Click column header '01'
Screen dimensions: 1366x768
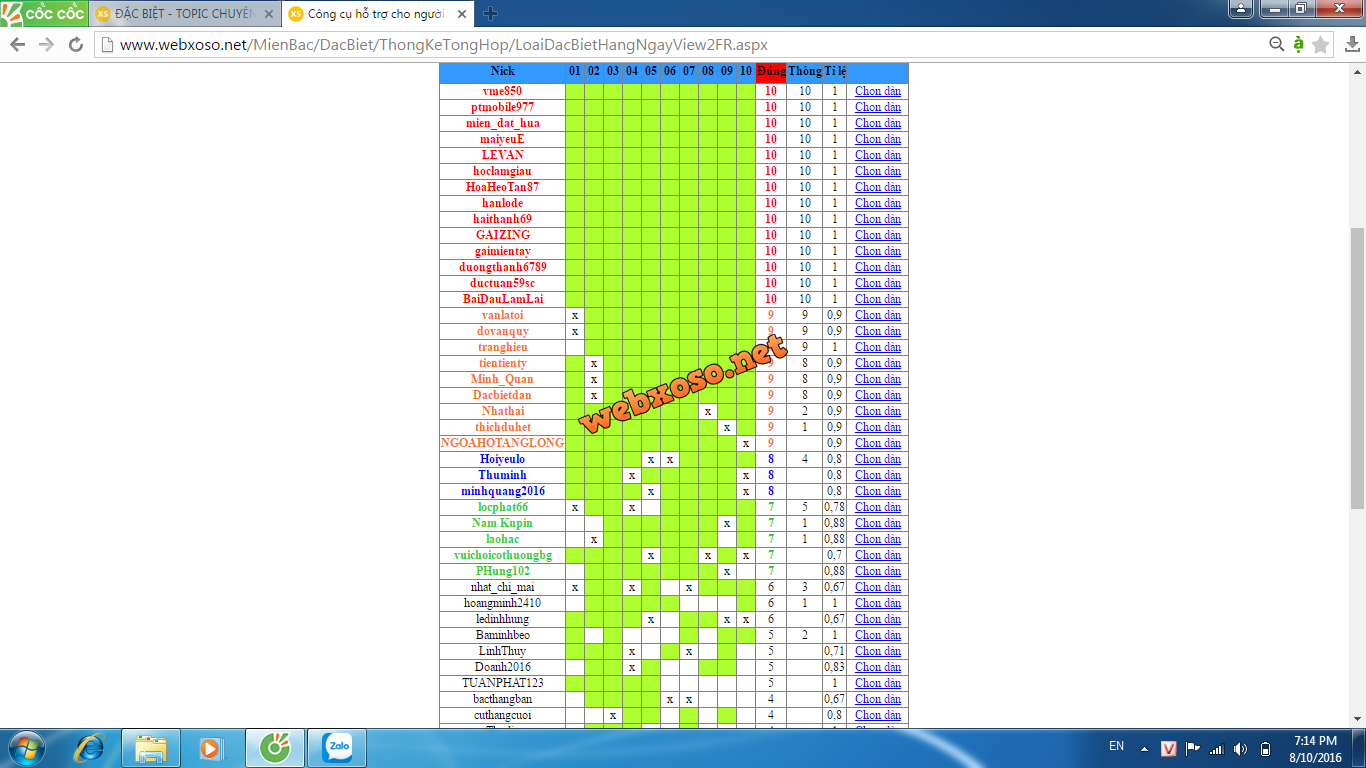(x=574, y=72)
